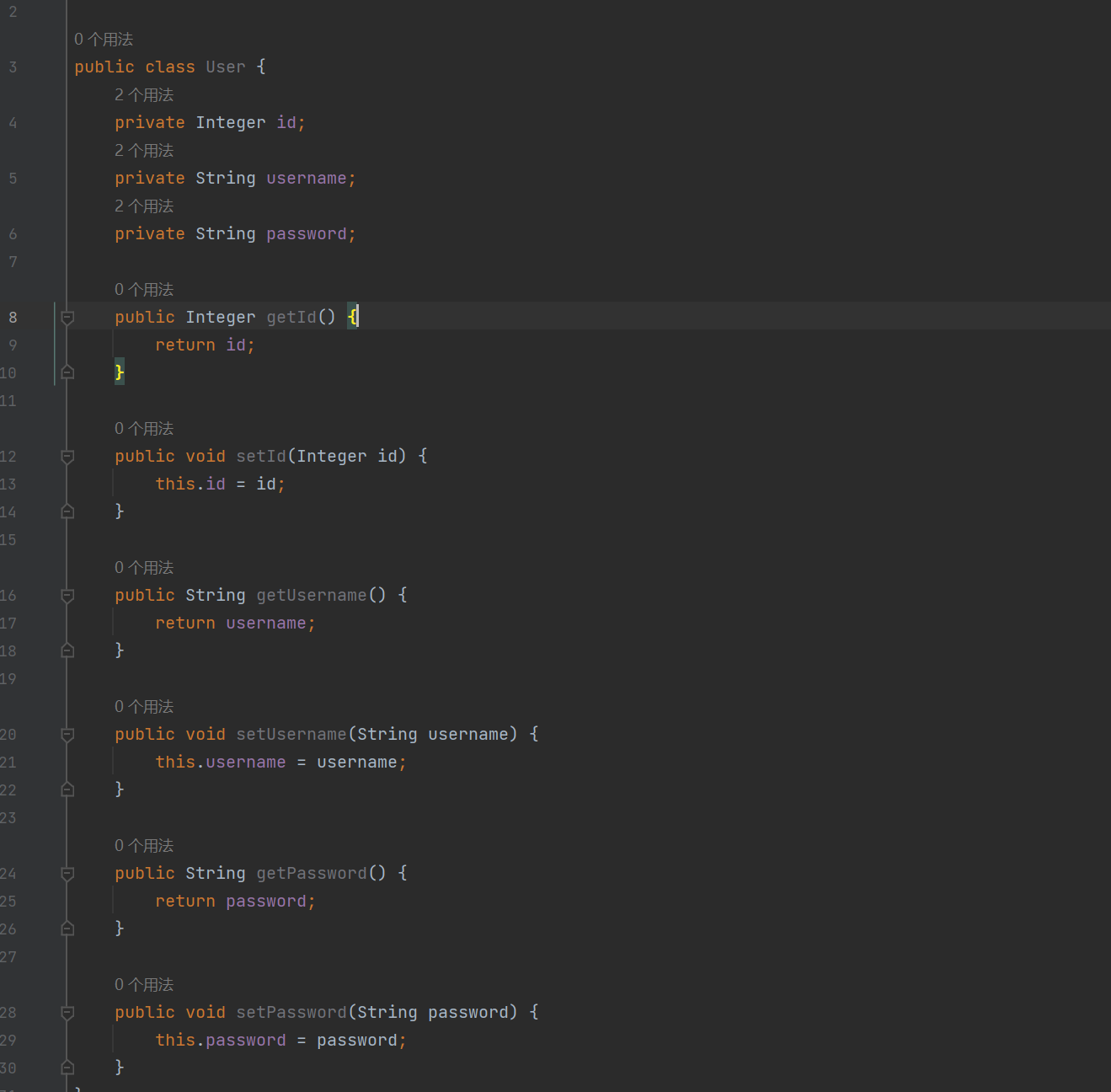Collapse the getId method fold marker
Image resolution: width=1111 pixels, height=1092 pixels.
coord(67,318)
